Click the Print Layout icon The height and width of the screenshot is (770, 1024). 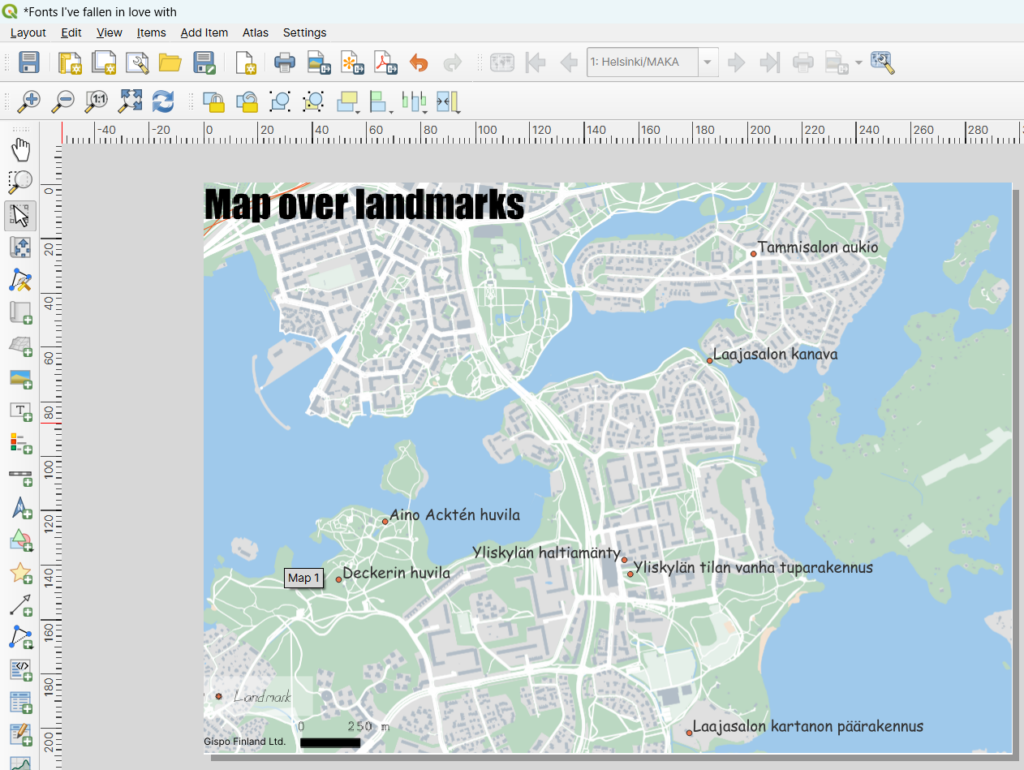pyautogui.click(x=285, y=63)
